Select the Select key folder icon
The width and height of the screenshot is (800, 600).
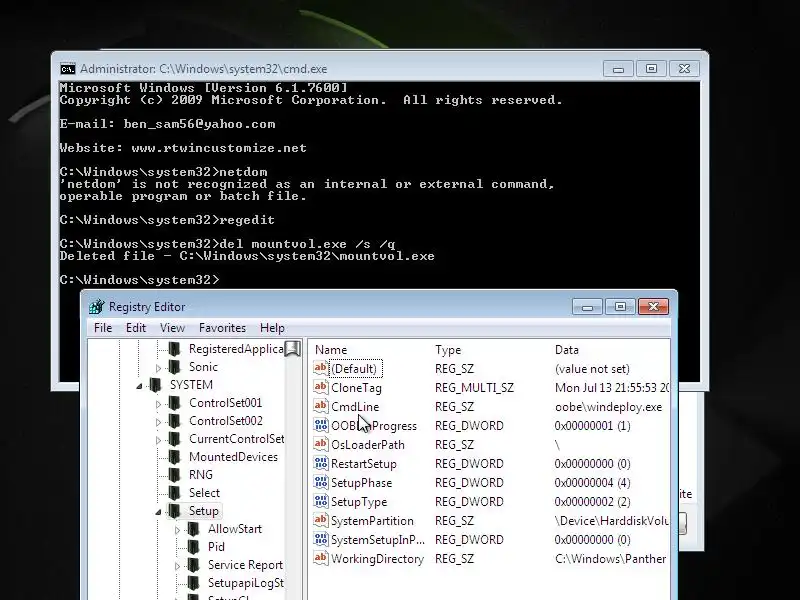pyautogui.click(x=174, y=493)
